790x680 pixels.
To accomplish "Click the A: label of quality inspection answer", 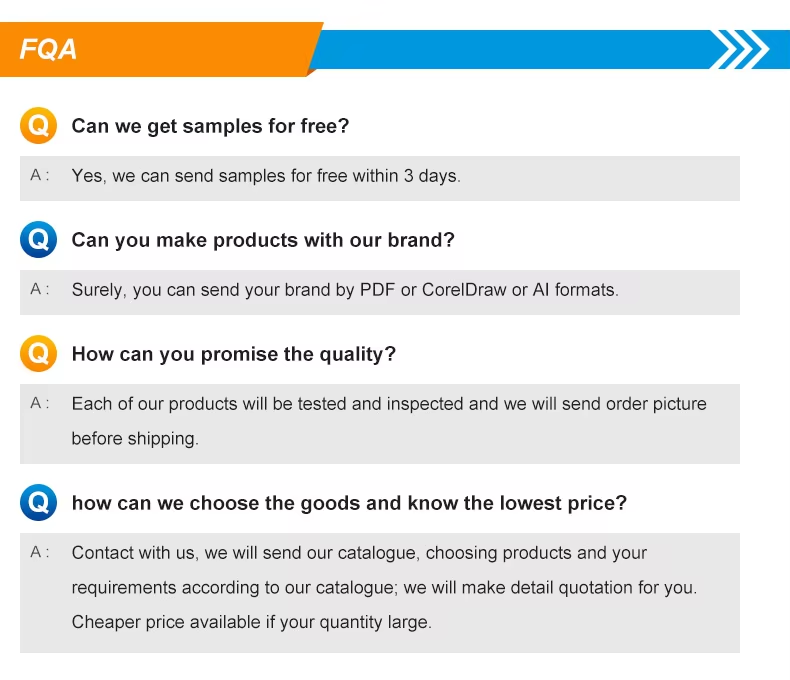I will point(40,403).
